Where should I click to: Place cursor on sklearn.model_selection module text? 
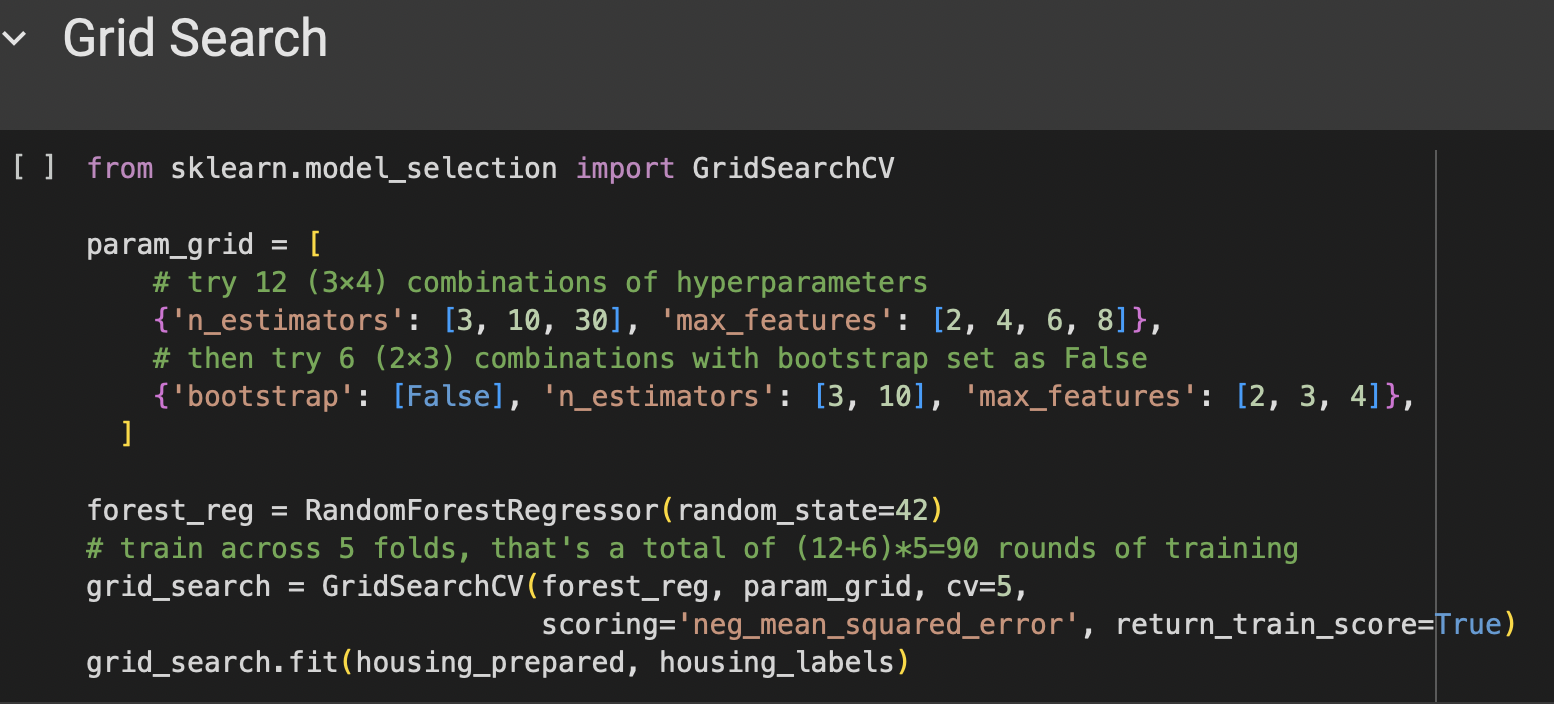[x=363, y=168]
